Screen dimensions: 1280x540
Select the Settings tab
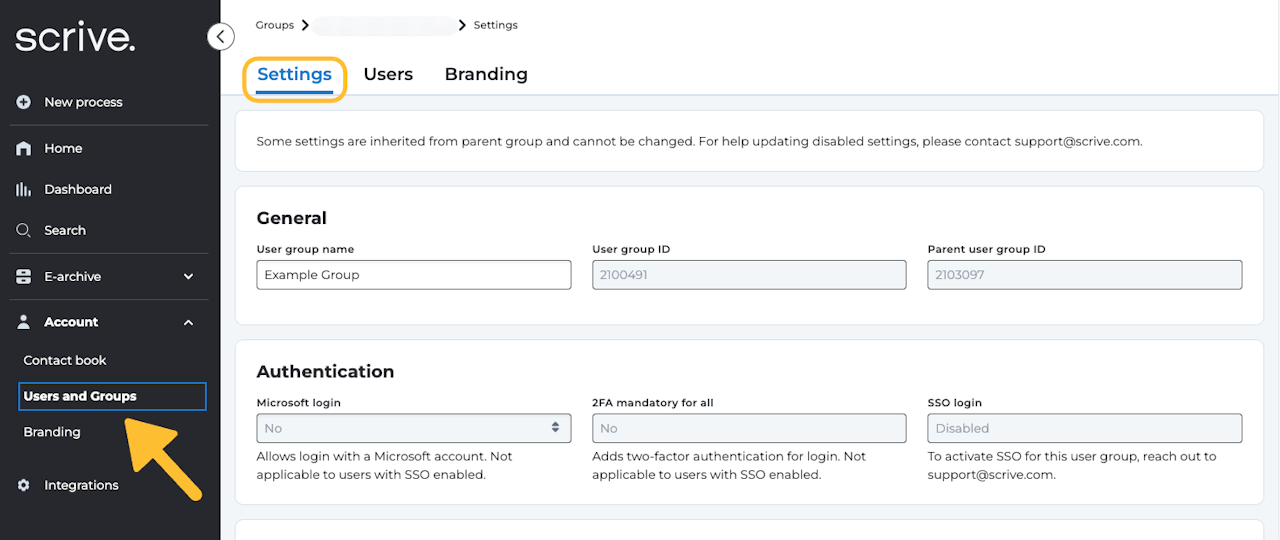click(294, 74)
